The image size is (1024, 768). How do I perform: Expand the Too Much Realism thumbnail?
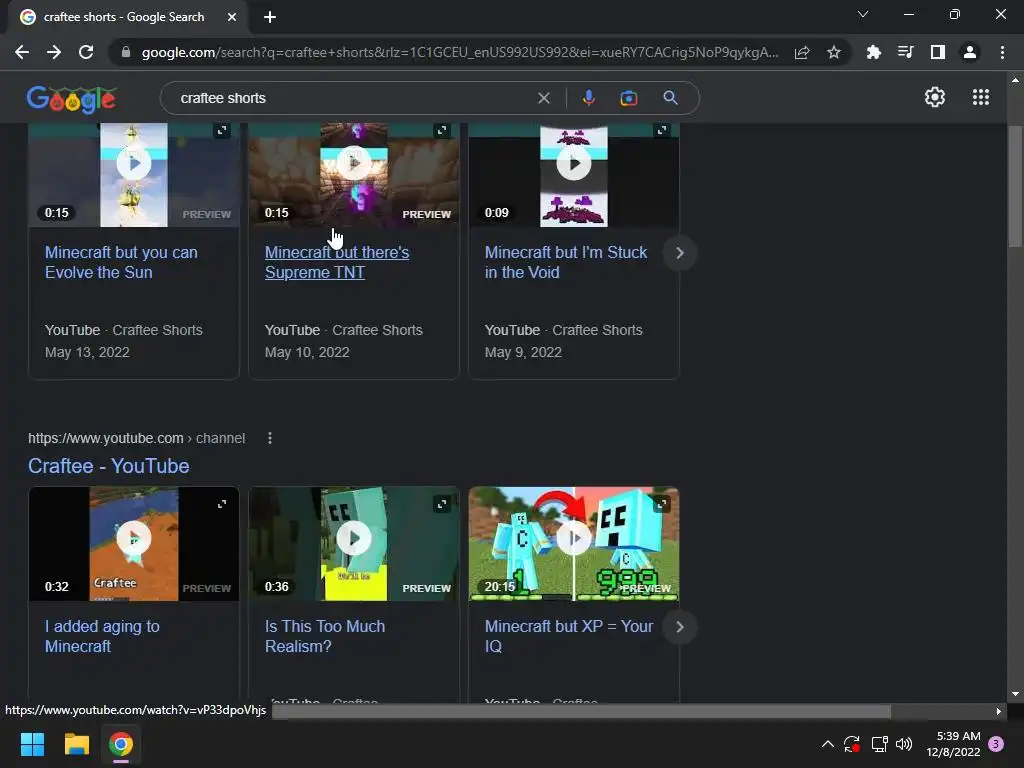pyautogui.click(x=442, y=504)
